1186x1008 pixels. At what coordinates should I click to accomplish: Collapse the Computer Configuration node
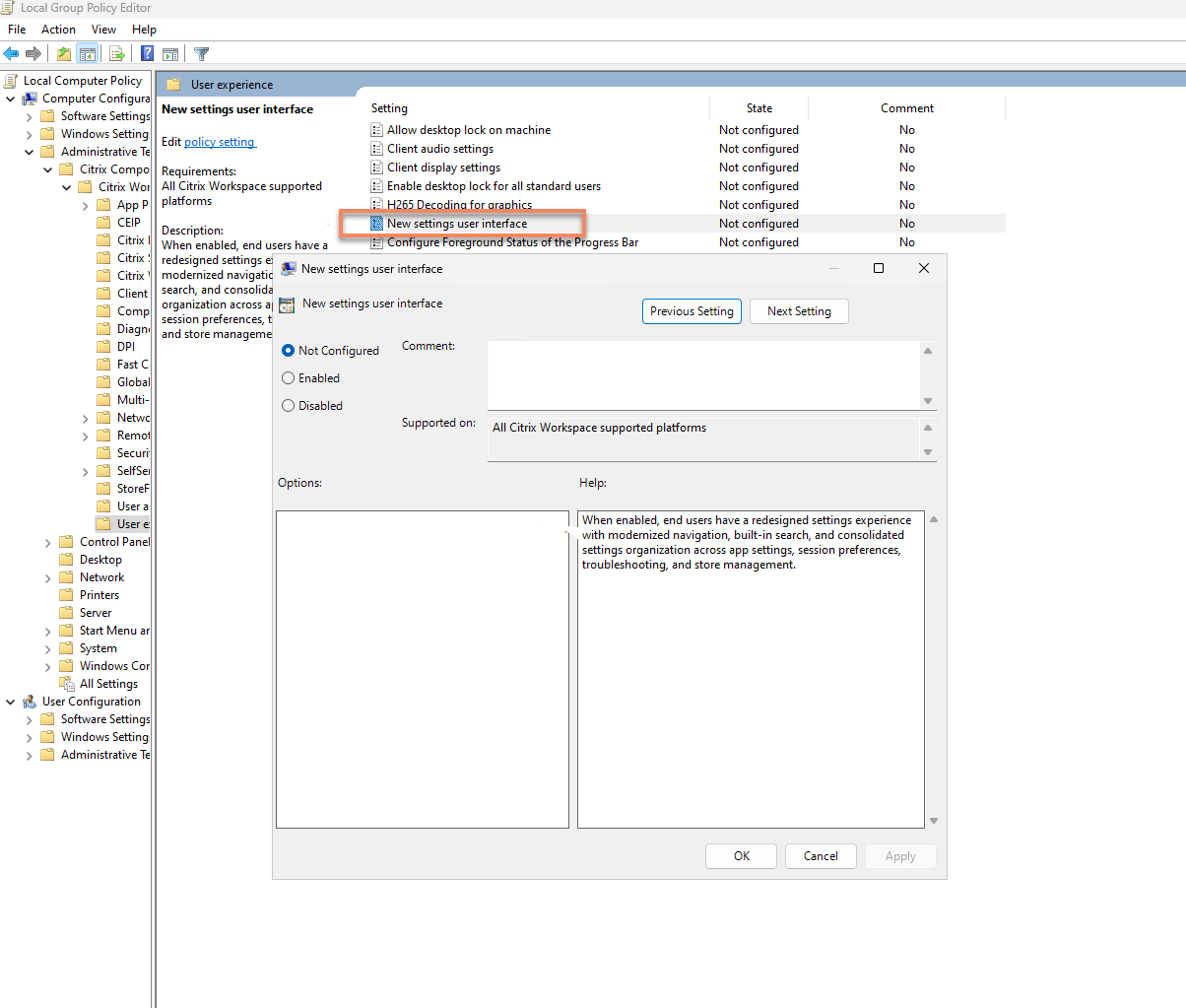[x=11, y=99]
